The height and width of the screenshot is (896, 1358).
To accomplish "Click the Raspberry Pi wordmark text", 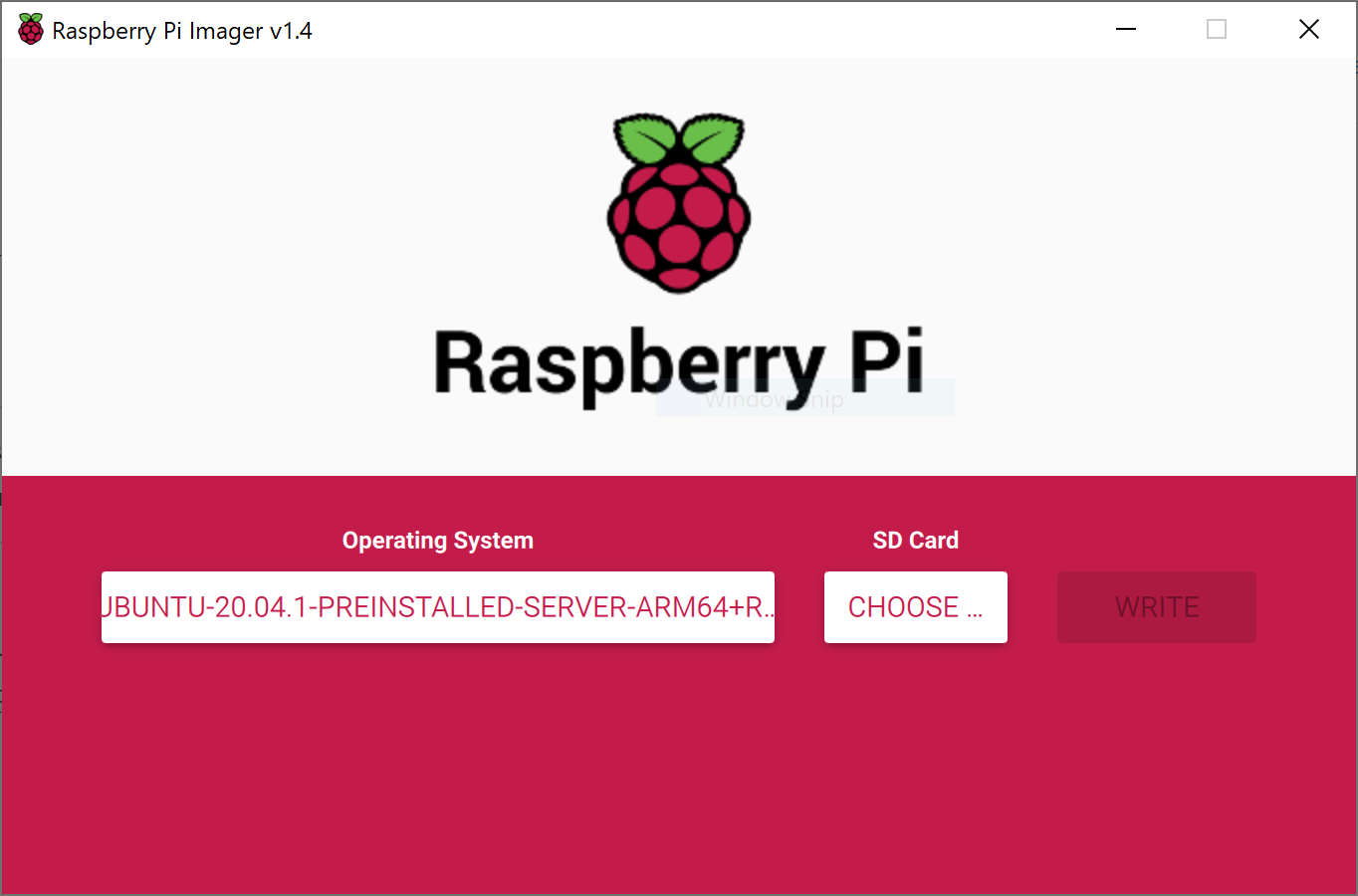I will [x=678, y=365].
